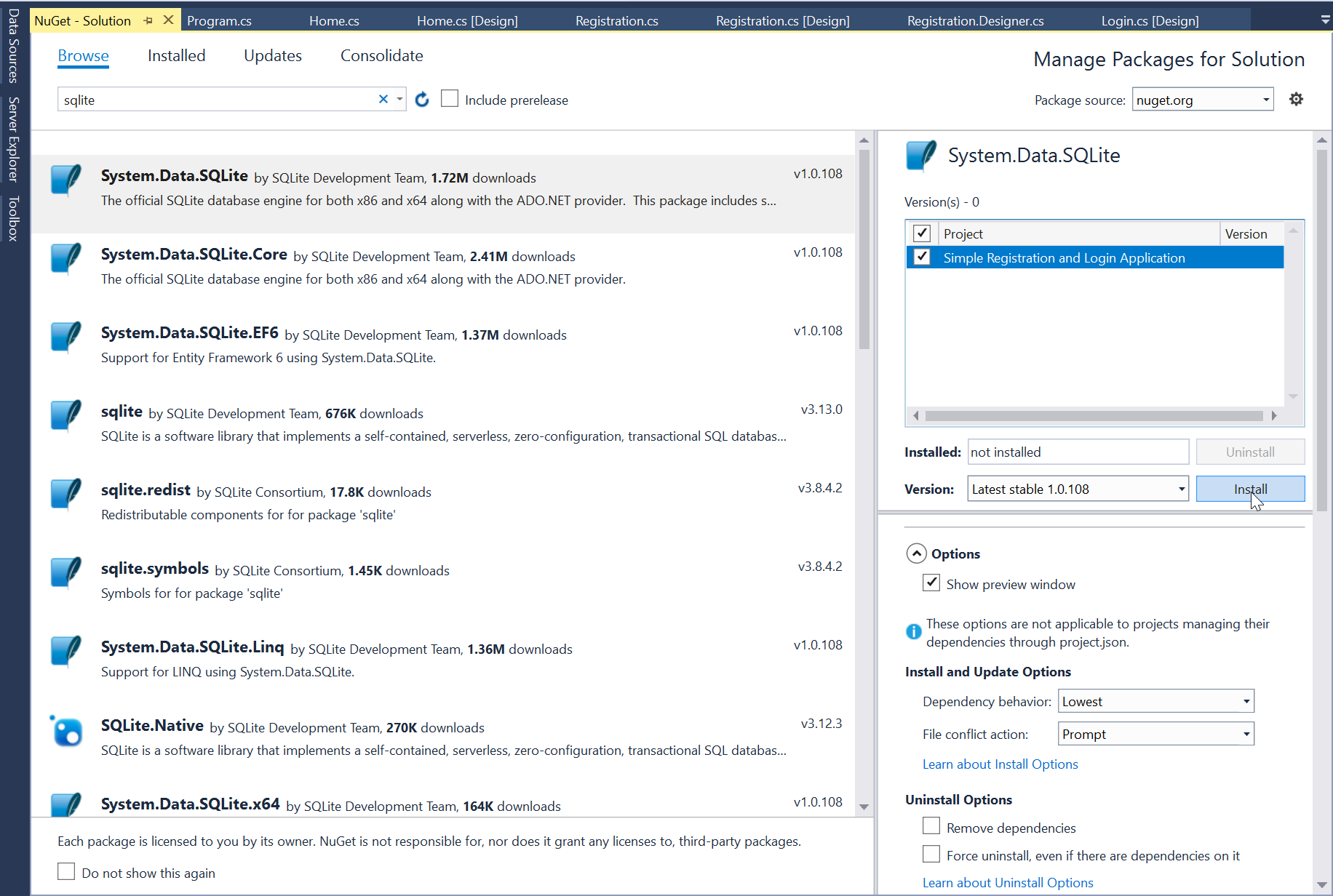Open the search history dropdown arrow
1333x896 pixels.
(399, 99)
